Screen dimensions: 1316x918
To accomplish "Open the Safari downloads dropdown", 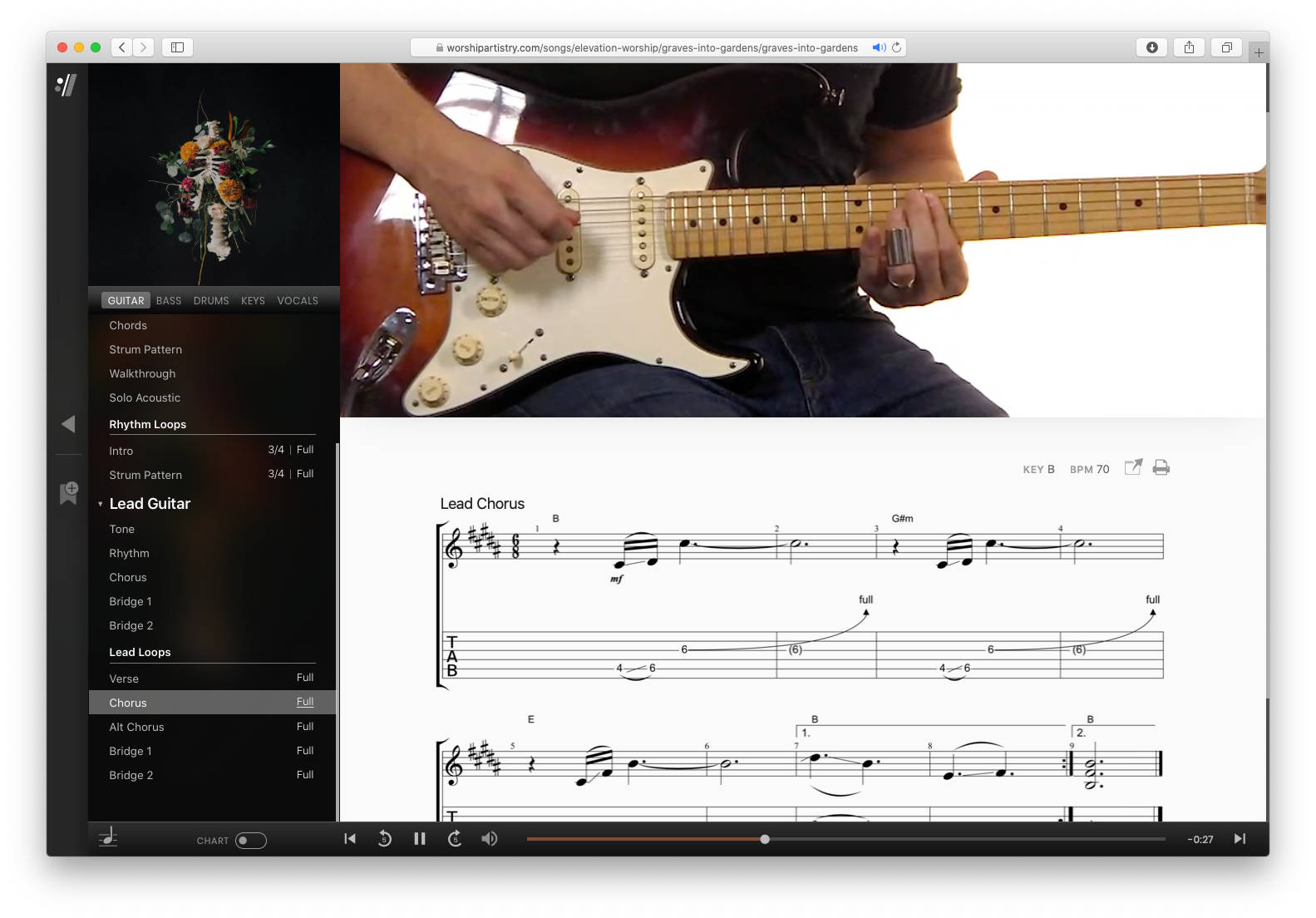I will point(1151,47).
